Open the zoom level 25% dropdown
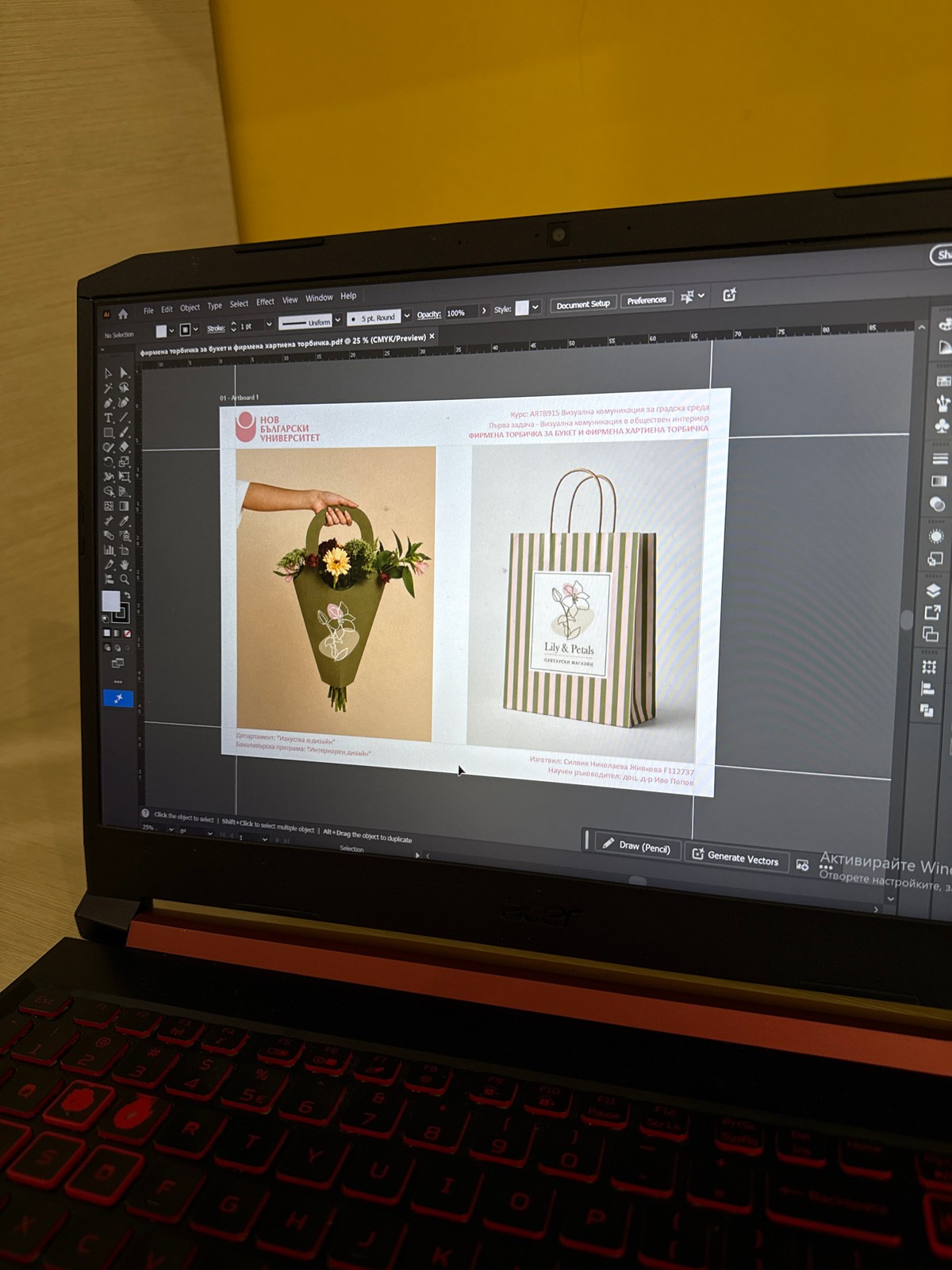 point(171,829)
